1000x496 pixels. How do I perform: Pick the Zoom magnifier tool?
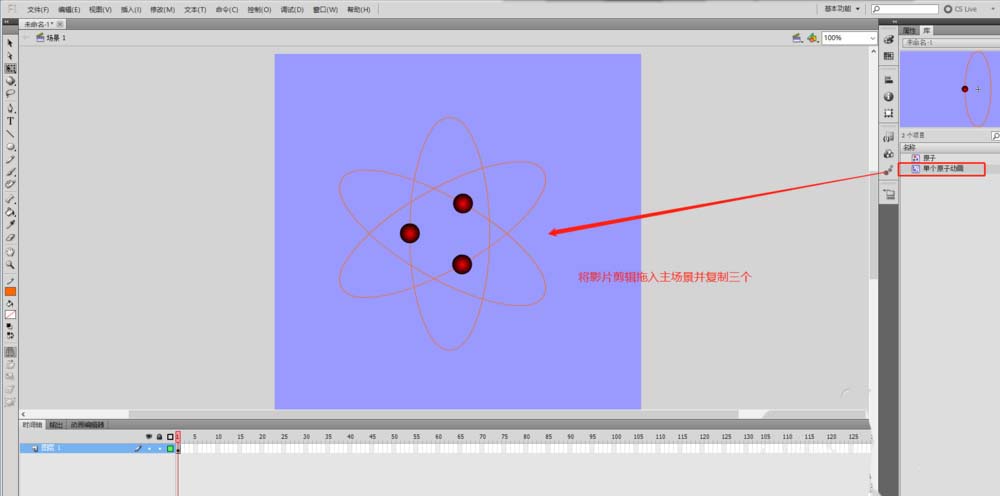click(11, 264)
